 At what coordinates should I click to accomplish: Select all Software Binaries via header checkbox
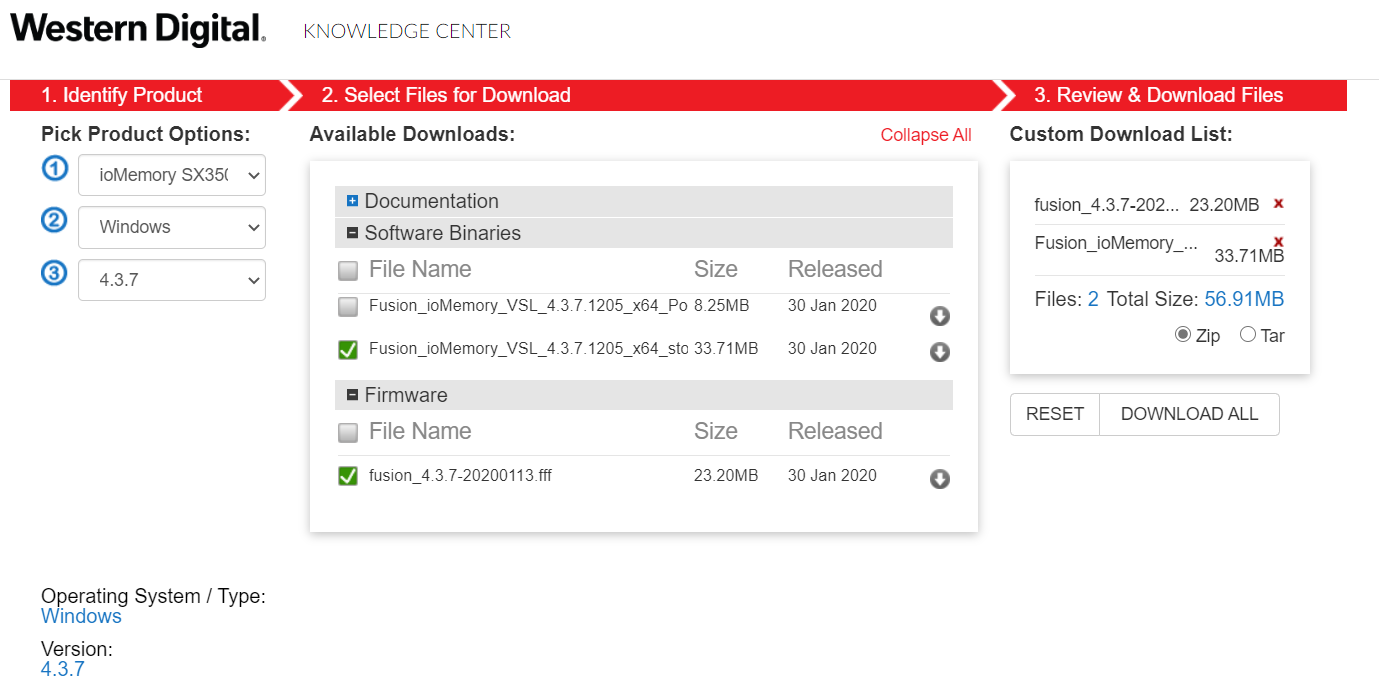click(347, 270)
